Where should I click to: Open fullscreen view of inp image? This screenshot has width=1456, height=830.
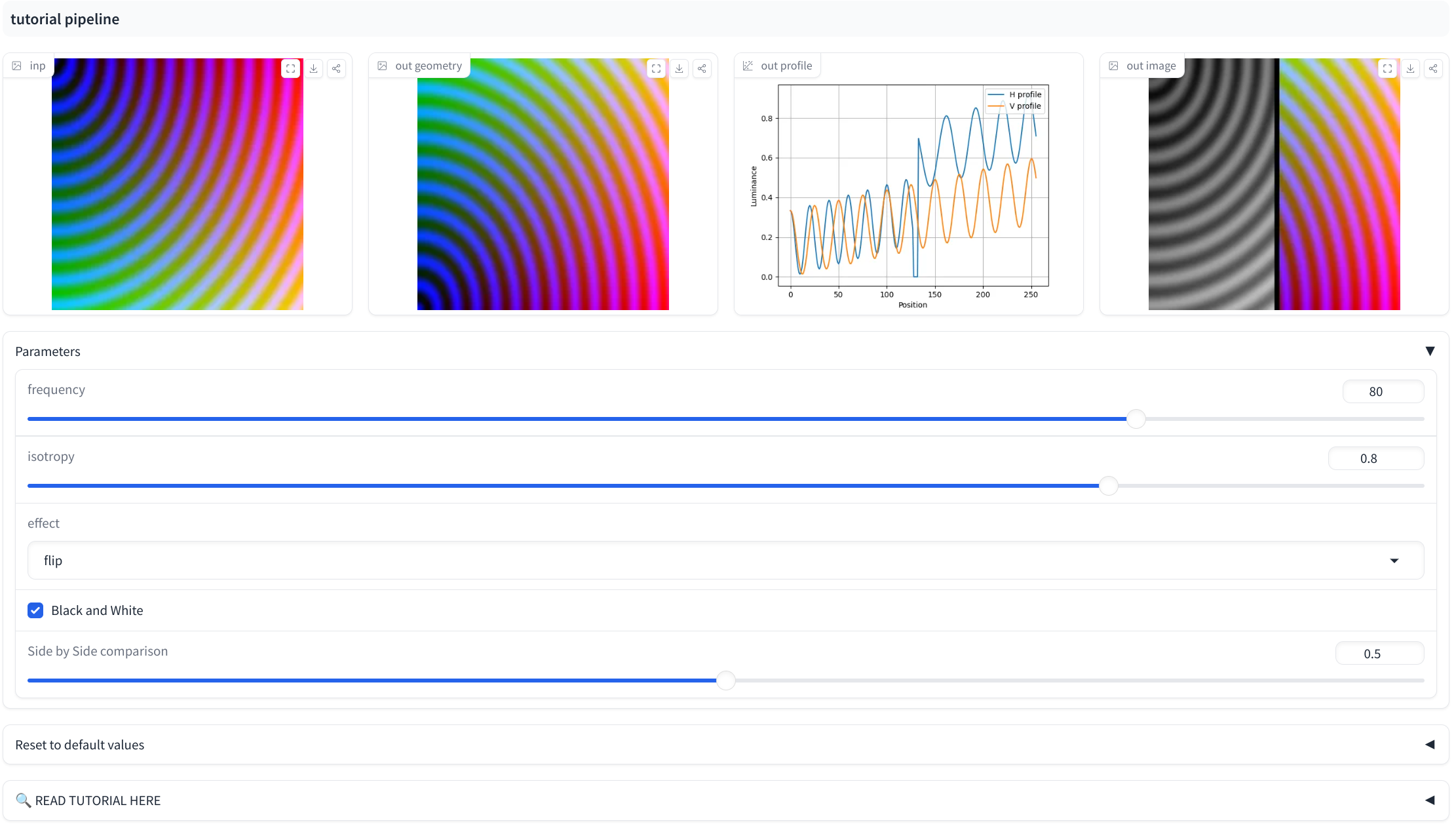pyautogui.click(x=290, y=68)
